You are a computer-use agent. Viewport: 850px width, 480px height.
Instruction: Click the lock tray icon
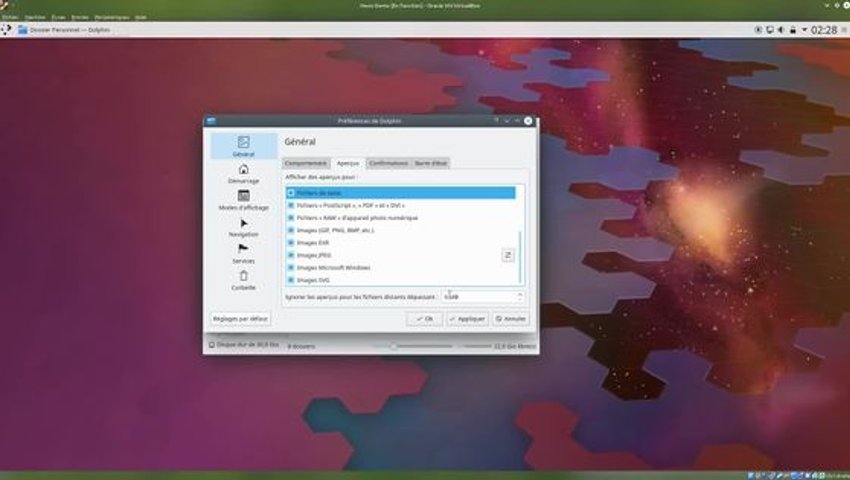(793, 30)
